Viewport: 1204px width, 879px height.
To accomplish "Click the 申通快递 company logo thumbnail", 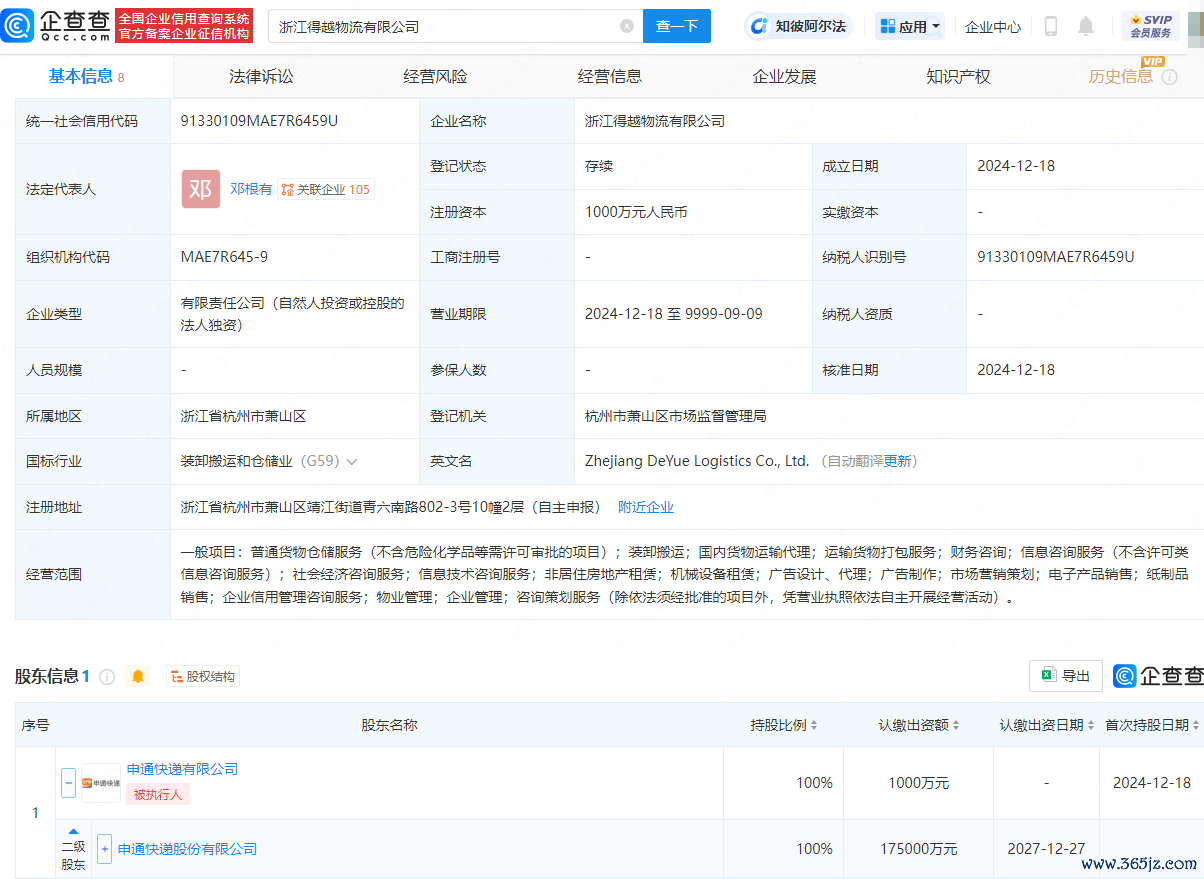I will [101, 783].
